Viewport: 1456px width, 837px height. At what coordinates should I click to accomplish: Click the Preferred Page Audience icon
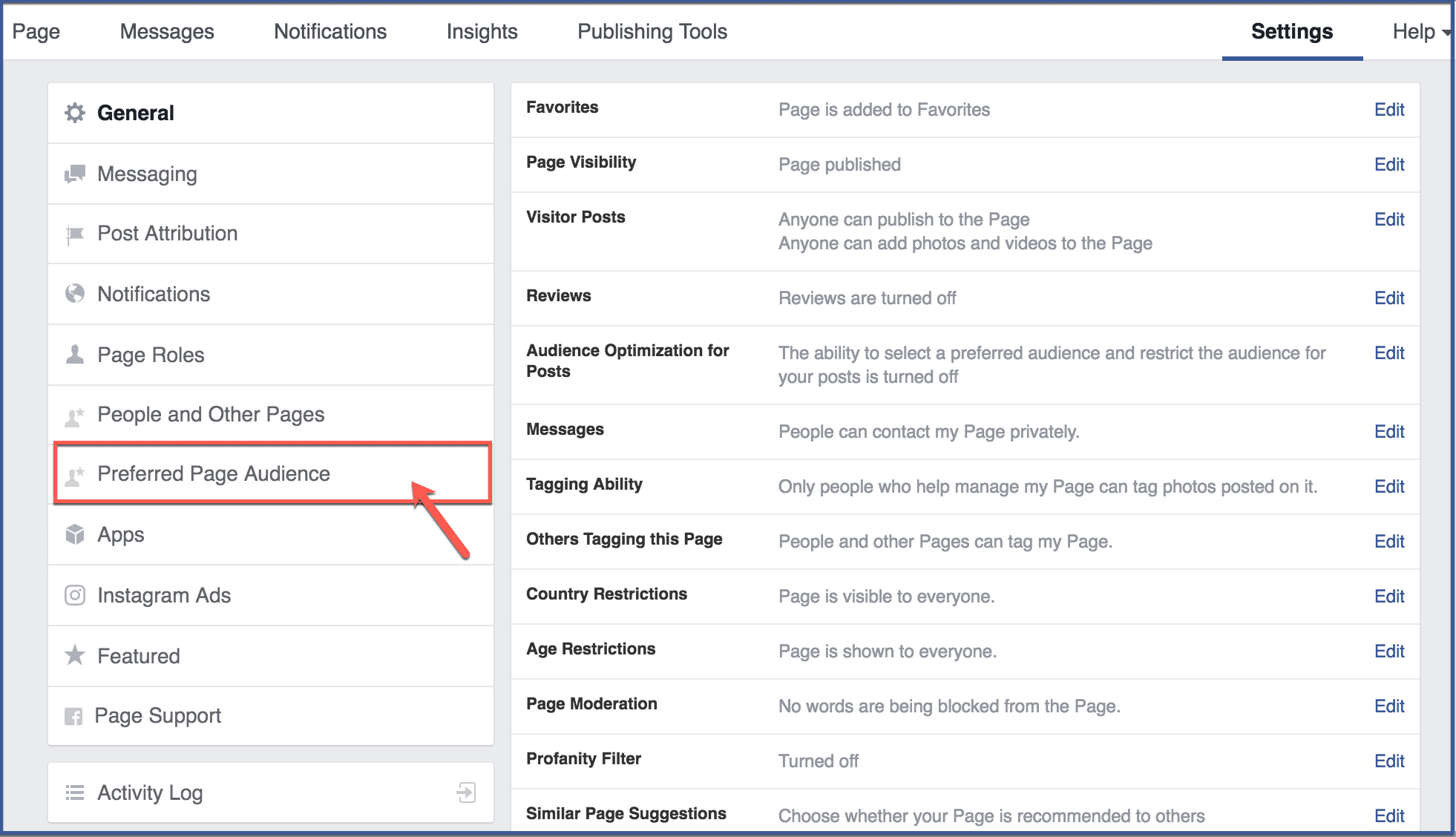75,476
